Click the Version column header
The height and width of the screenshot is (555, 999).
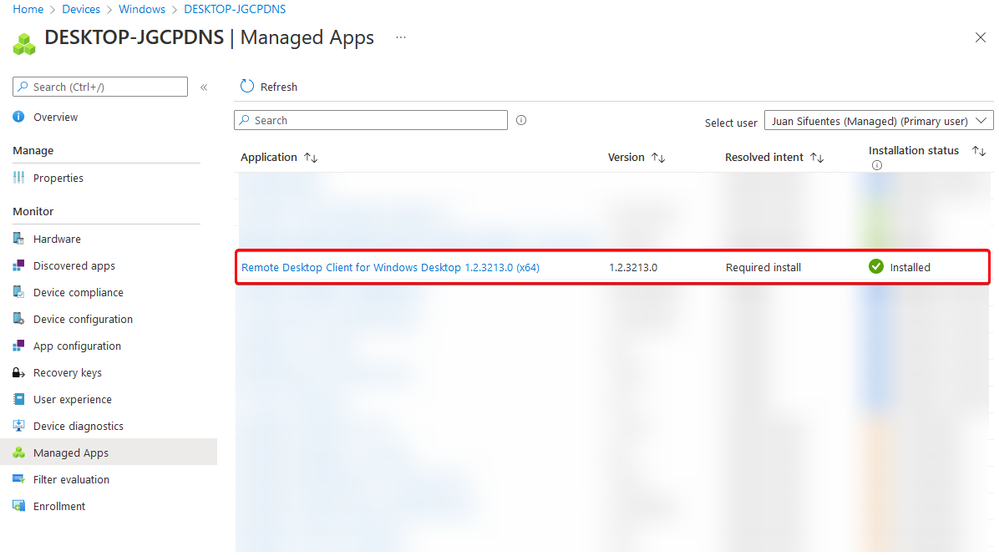tap(626, 157)
